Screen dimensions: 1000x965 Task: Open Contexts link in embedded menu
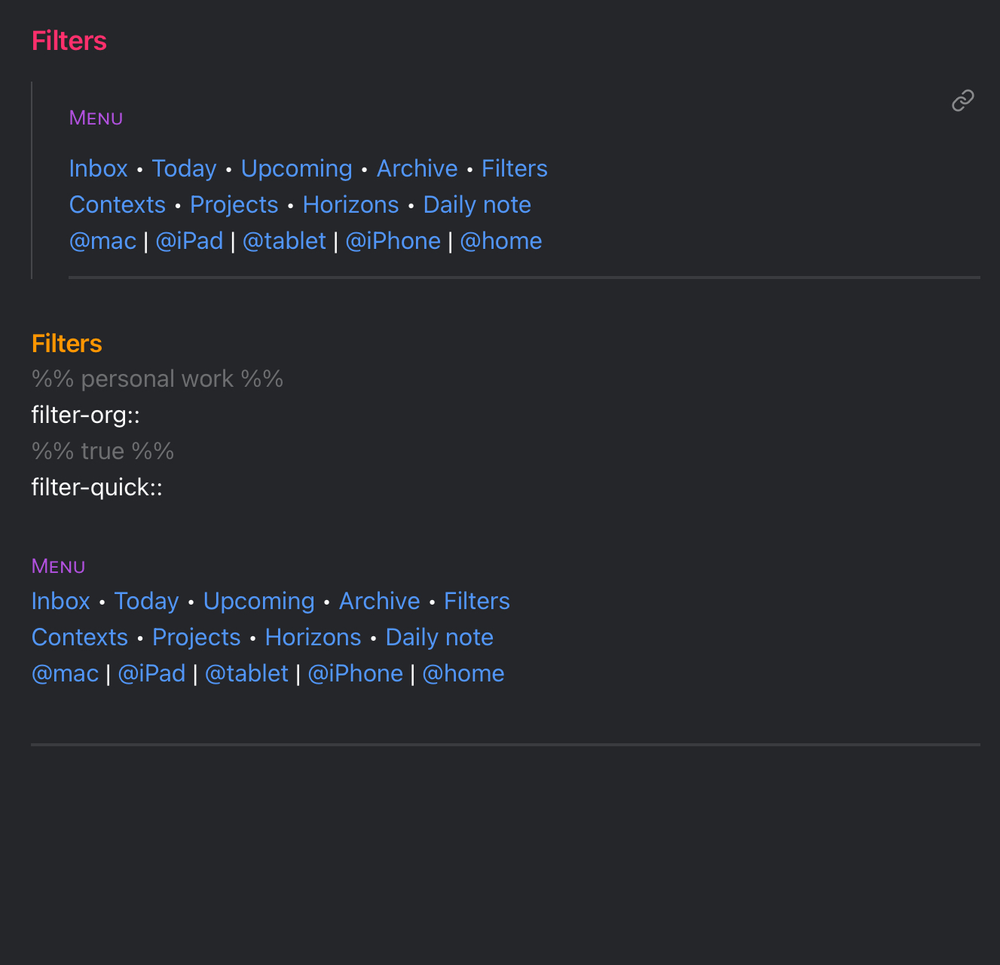117,205
